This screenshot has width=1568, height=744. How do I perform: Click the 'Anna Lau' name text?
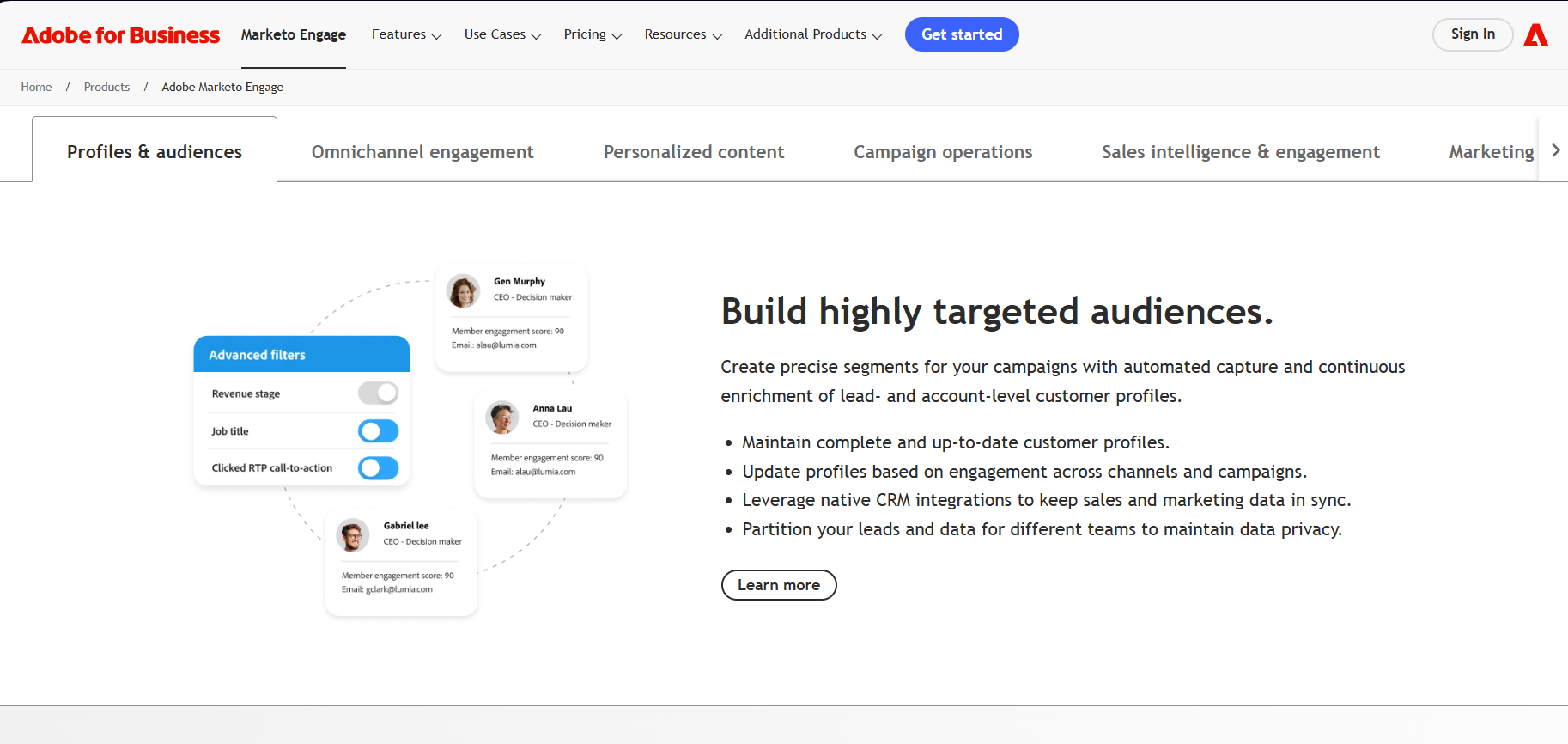pyautogui.click(x=552, y=408)
